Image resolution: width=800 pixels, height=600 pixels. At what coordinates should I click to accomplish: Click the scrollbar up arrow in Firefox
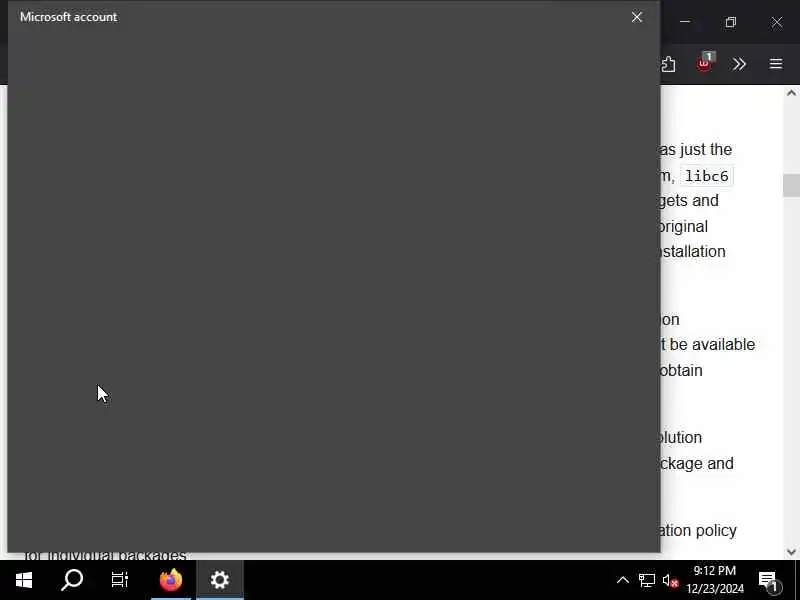[x=791, y=93]
